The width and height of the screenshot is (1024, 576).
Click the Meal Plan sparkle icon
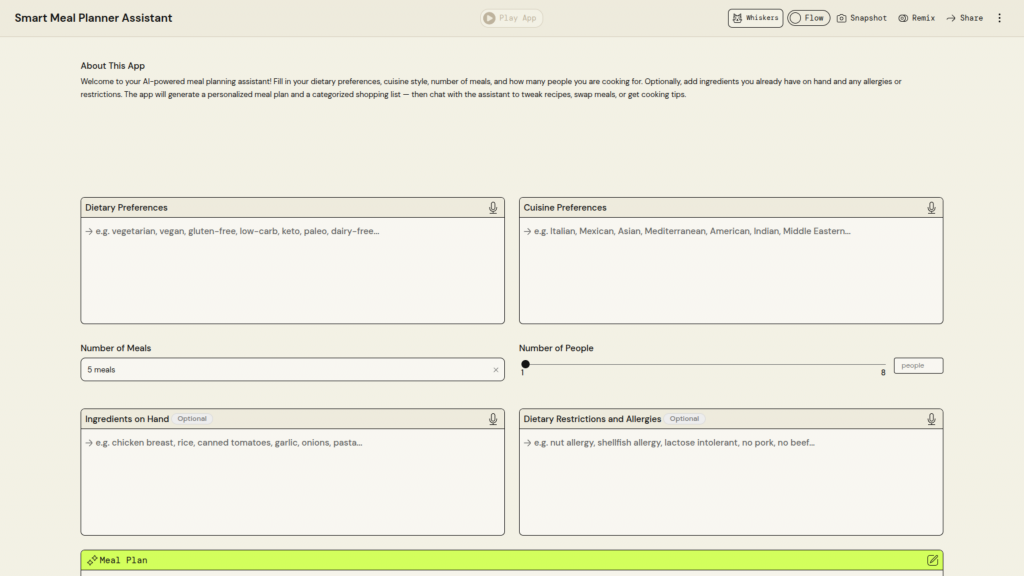pyautogui.click(x=92, y=560)
